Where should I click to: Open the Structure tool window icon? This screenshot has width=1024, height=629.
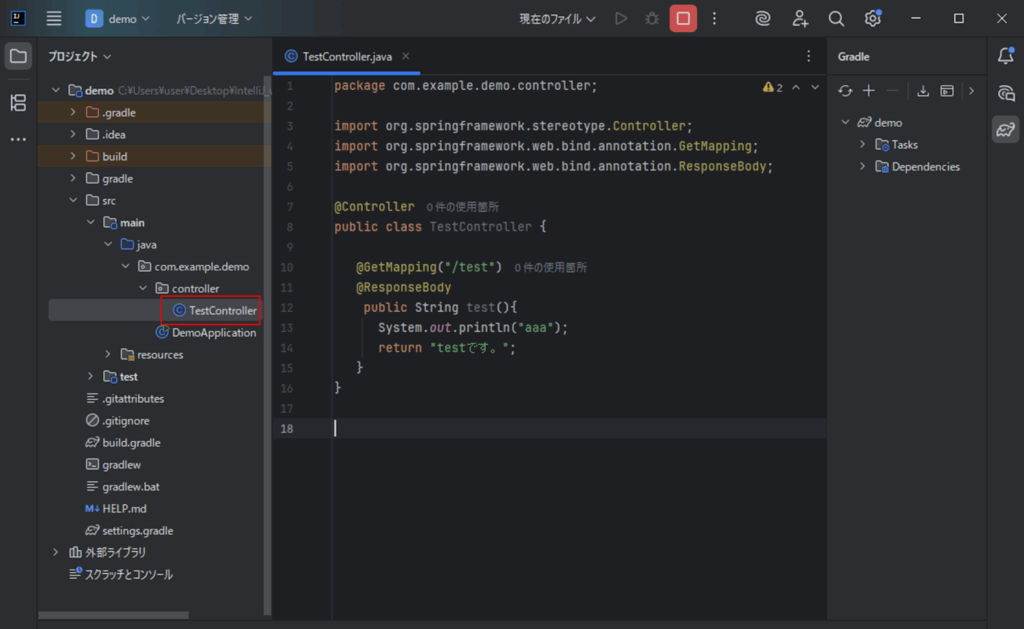18,103
